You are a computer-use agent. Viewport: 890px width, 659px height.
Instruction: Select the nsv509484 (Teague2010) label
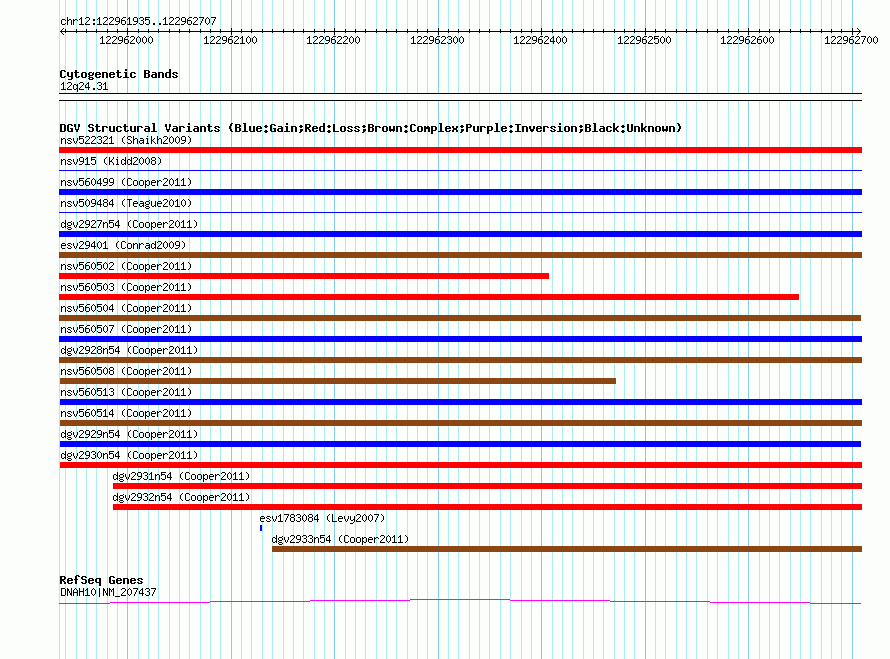coord(126,203)
